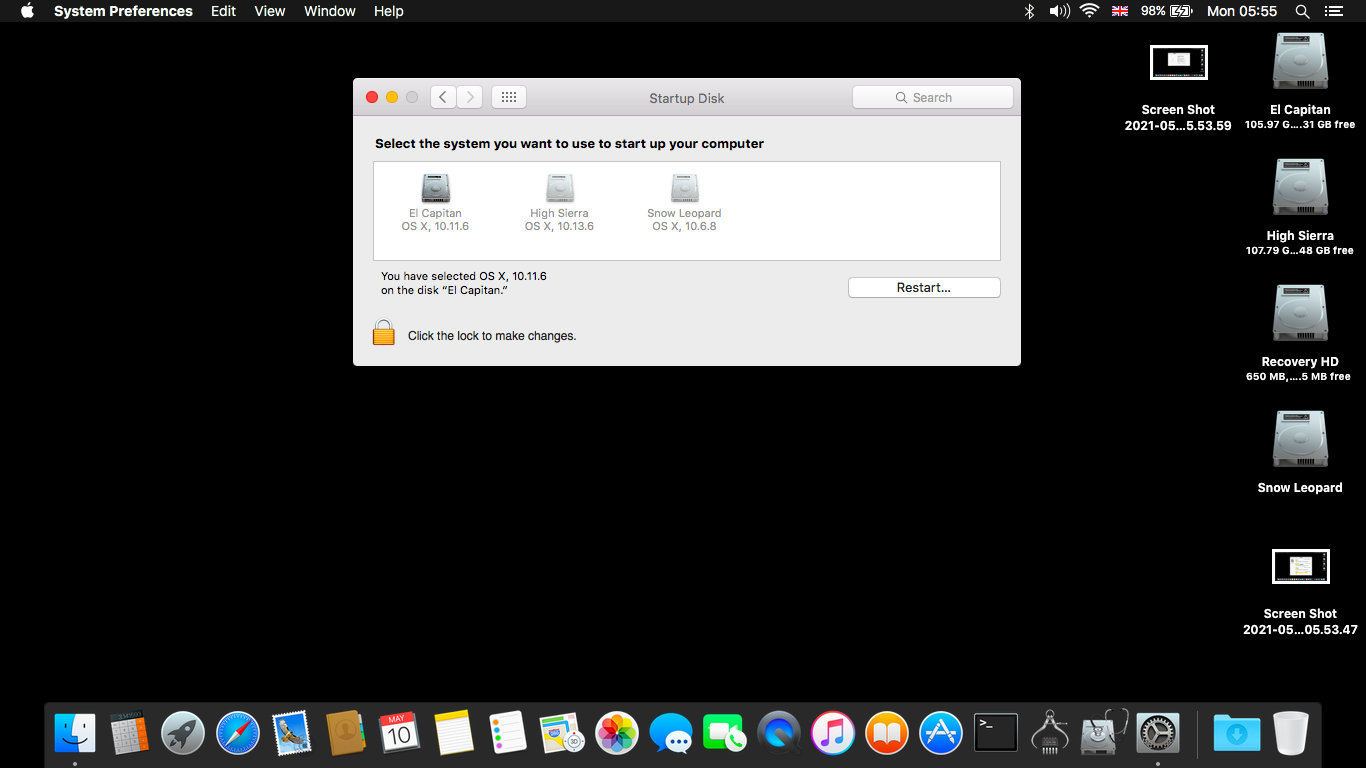
Task: Open Photos from the Dock
Action: coord(616,733)
